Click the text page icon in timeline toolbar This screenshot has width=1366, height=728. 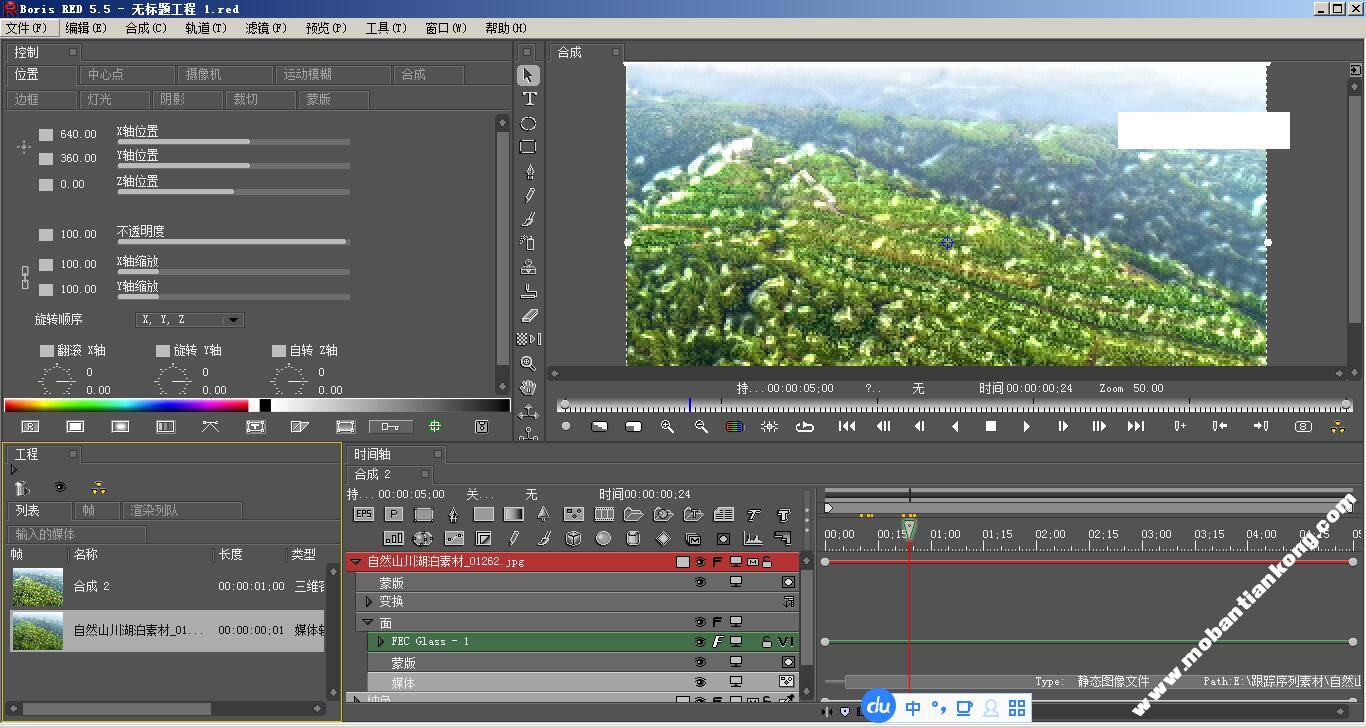tap(724, 514)
